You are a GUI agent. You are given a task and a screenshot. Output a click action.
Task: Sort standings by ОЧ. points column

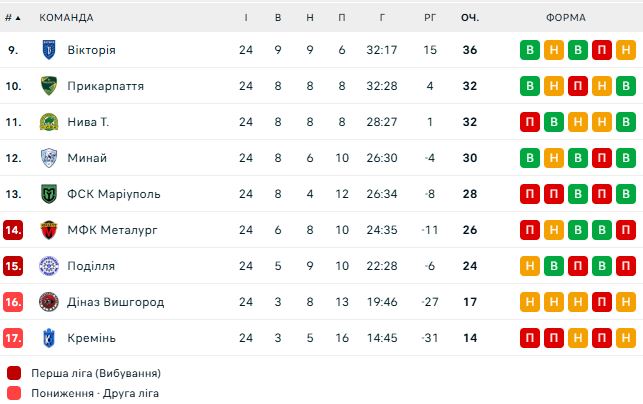[x=470, y=18]
